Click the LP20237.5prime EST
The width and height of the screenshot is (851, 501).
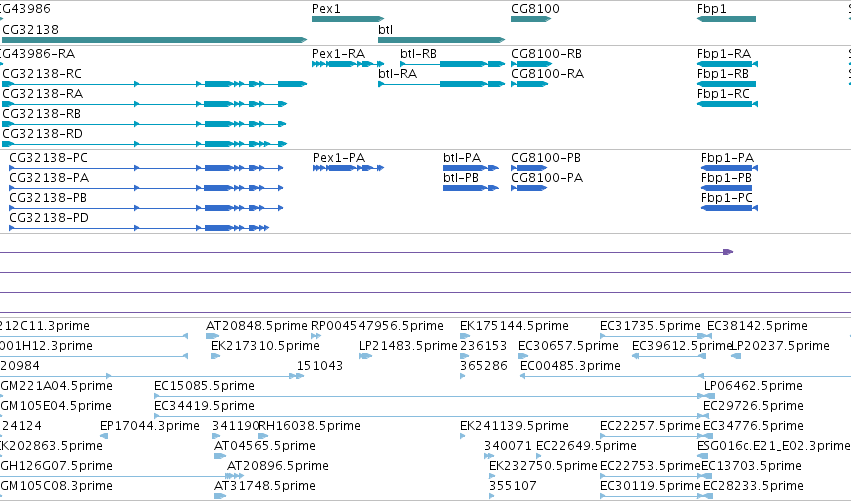click(736, 356)
